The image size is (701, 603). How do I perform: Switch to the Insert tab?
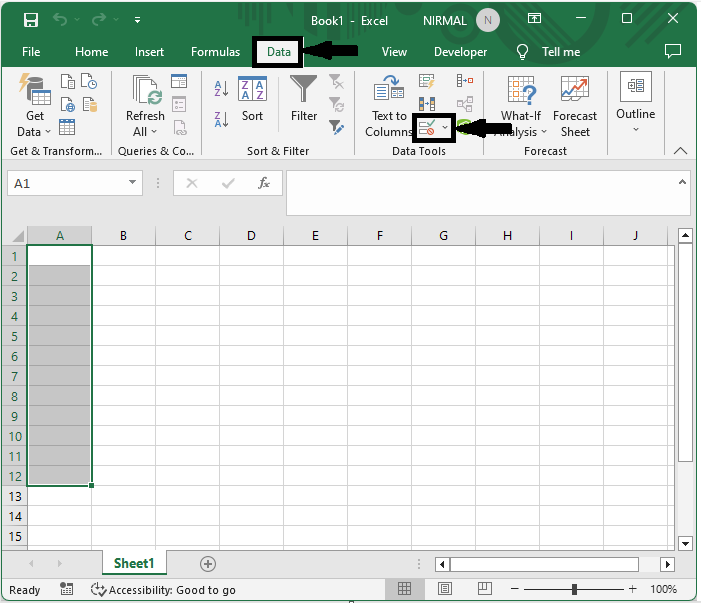click(149, 52)
